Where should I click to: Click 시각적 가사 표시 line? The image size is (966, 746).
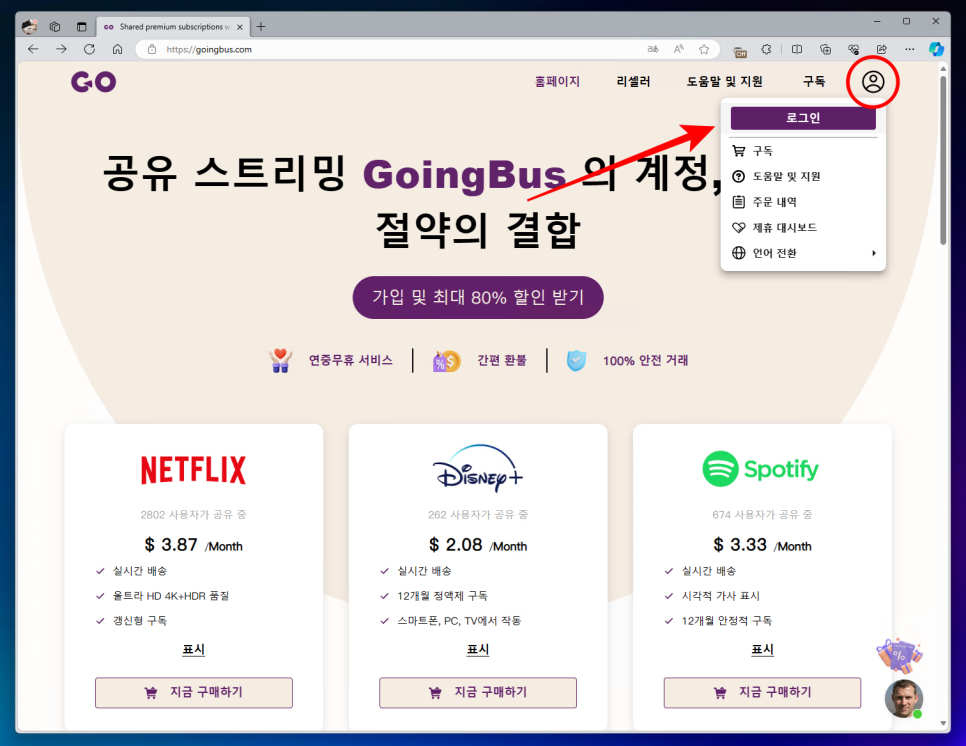(x=721, y=596)
